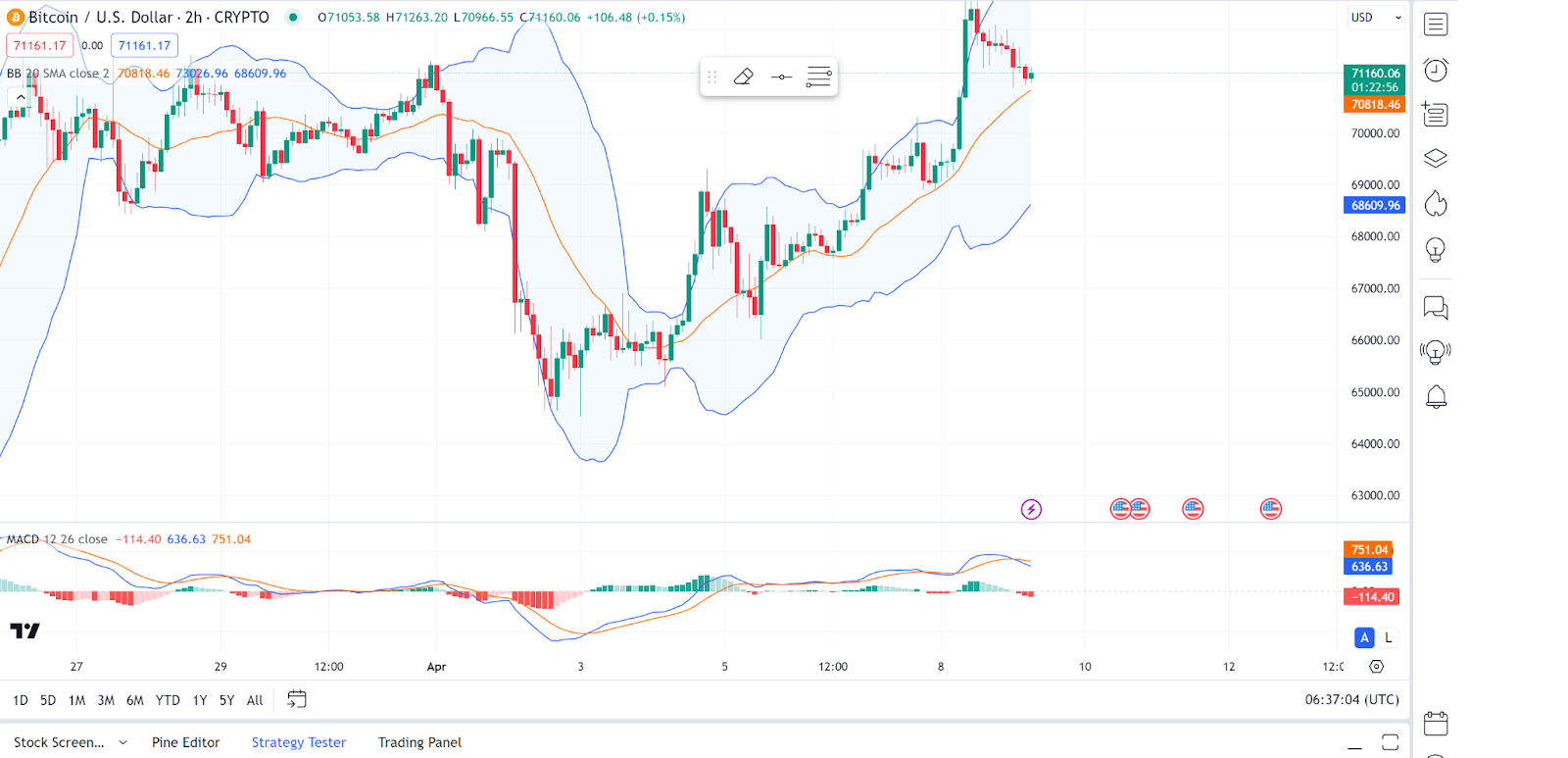Click the 06:37:04 (UTC) timezone clock
This screenshot has height=758, width=1568.
coord(1351,699)
